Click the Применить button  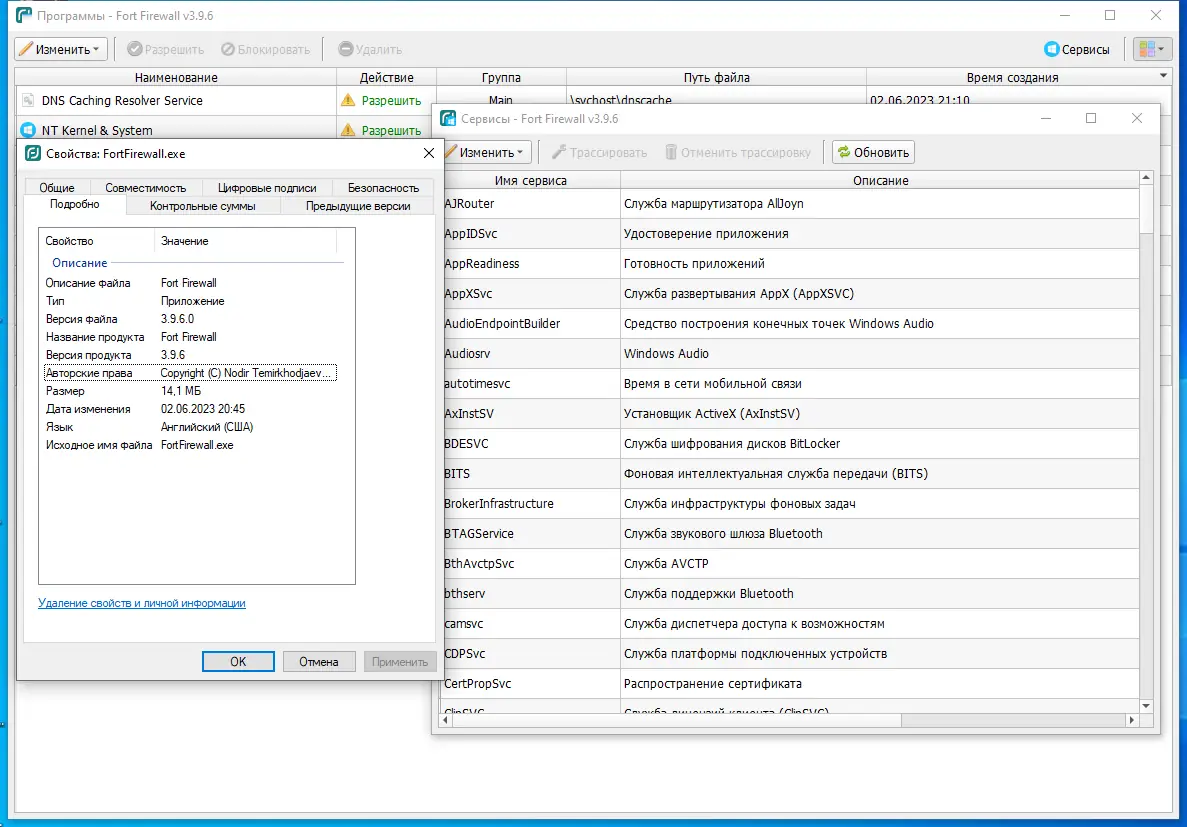(x=400, y=661)
